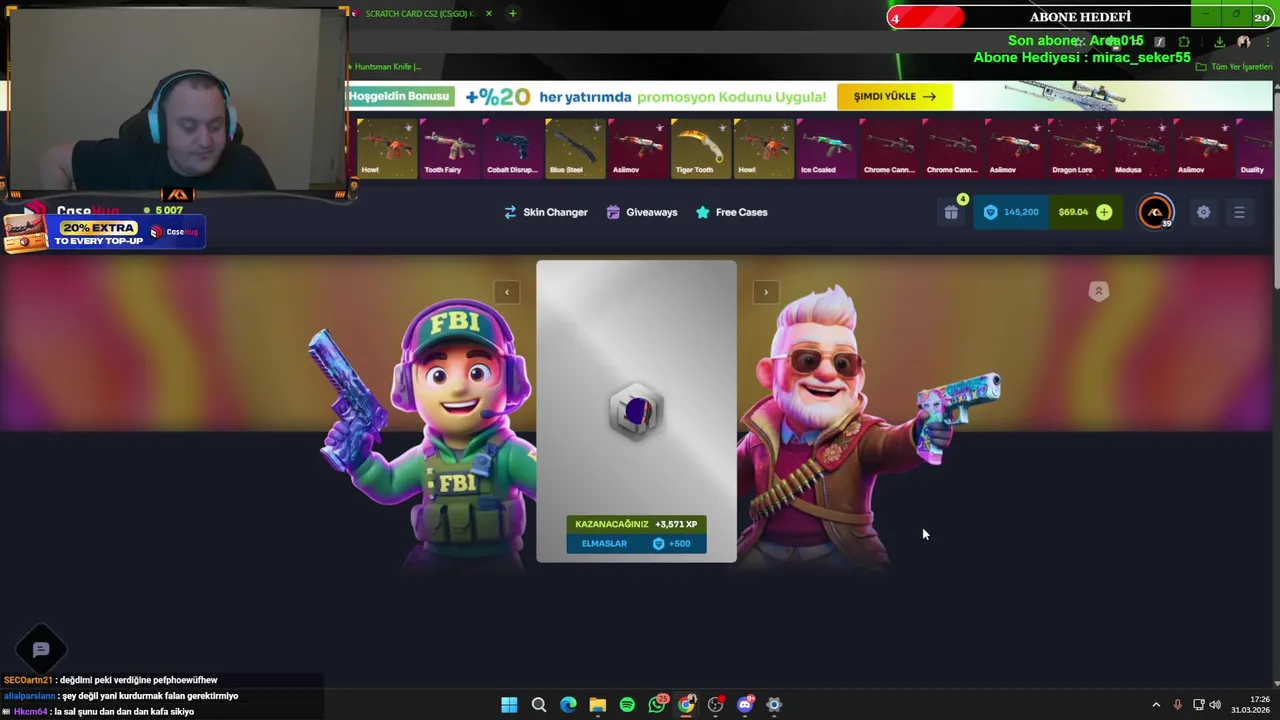This screenshot has width=1280, height=720.
Task: Open the browser downloads icon
Action: pos(1220,42)
